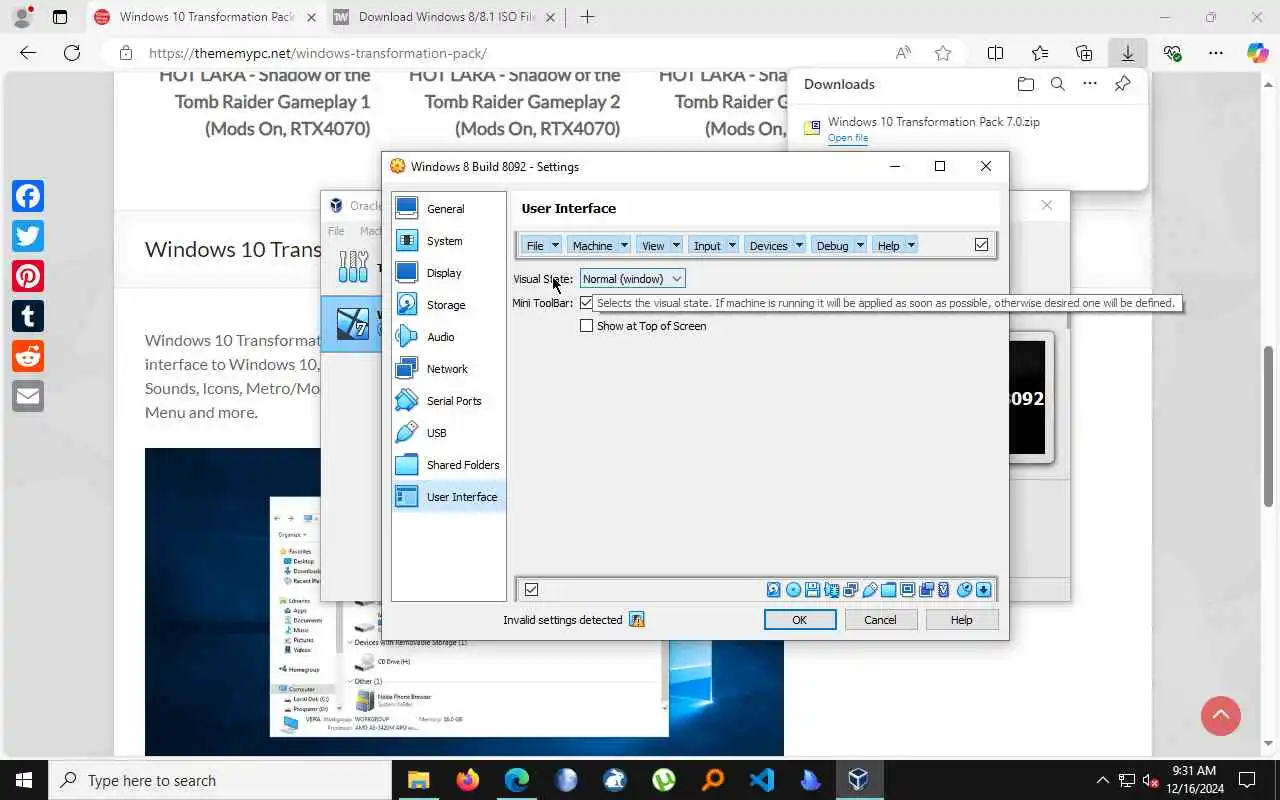
Task: Refresh the browser page
Action: pyautogui.click(x=71, y=53)
